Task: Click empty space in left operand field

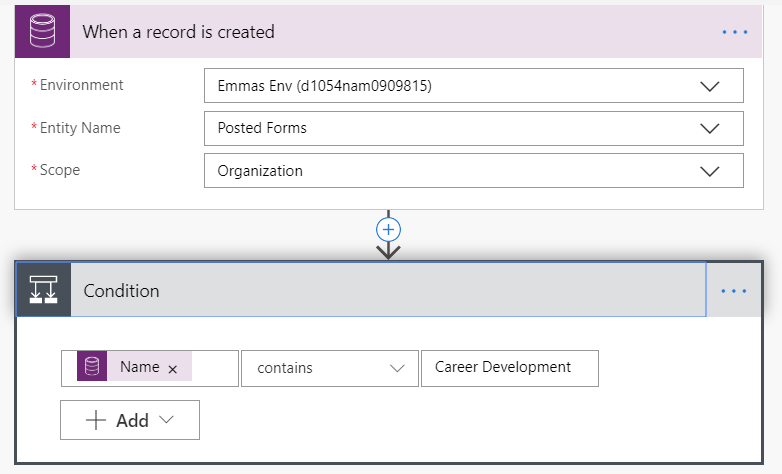Action: (214, 368)
